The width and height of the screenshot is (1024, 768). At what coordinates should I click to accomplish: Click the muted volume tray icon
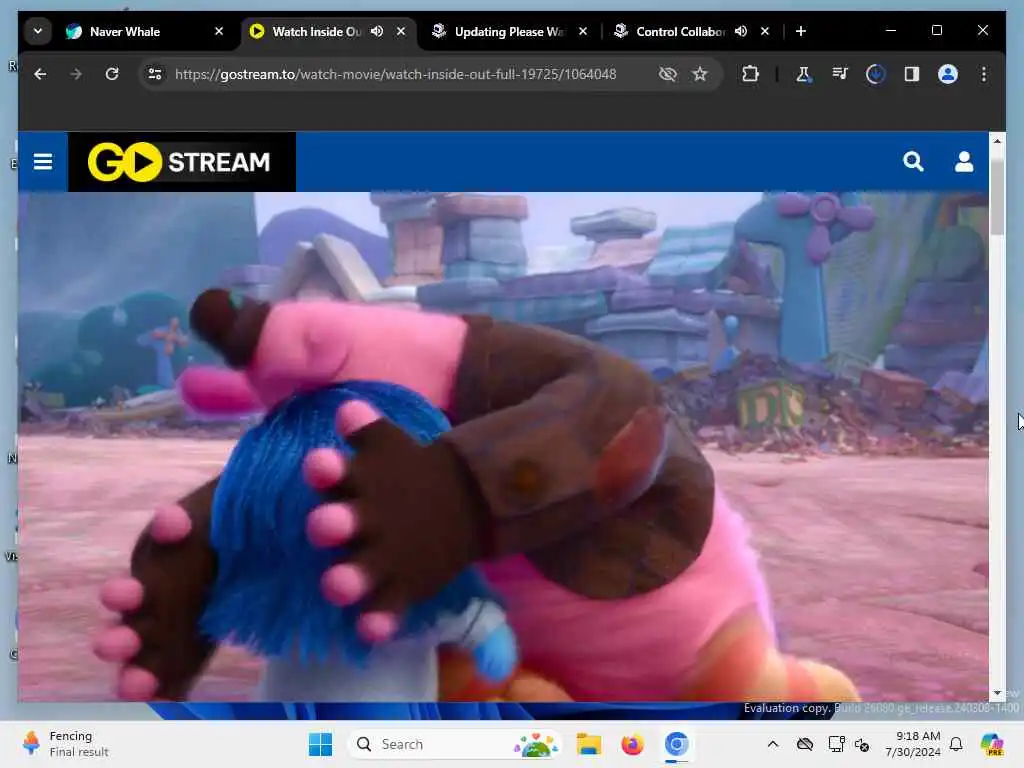pyautogui.click(x=862, y=744)
